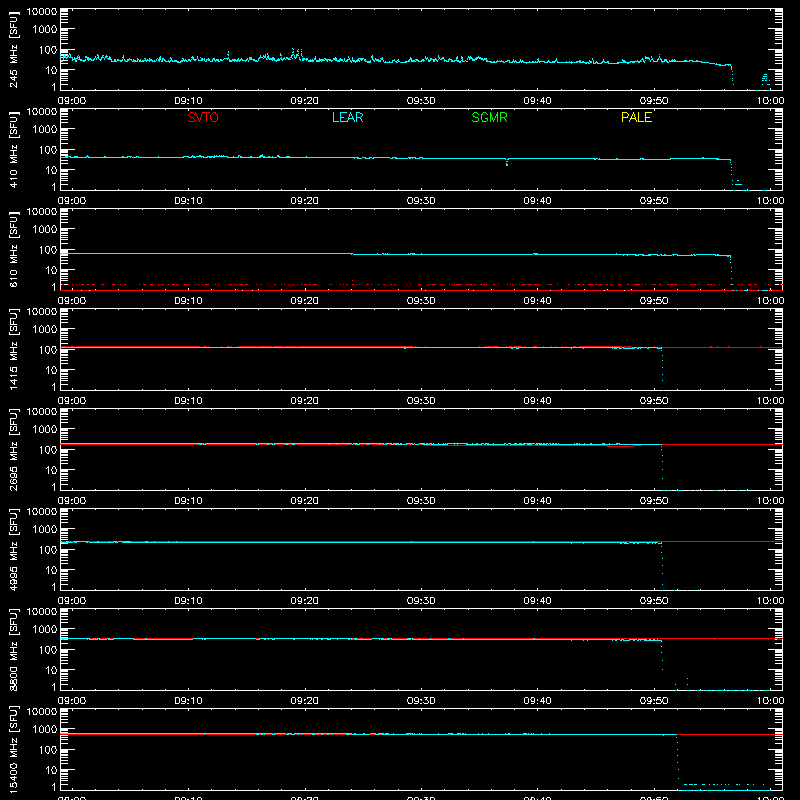This screenshot has width=800, height=800.
Task: Select the 2695 MHz [SFU] axis label
Action: tap(13, 449)
